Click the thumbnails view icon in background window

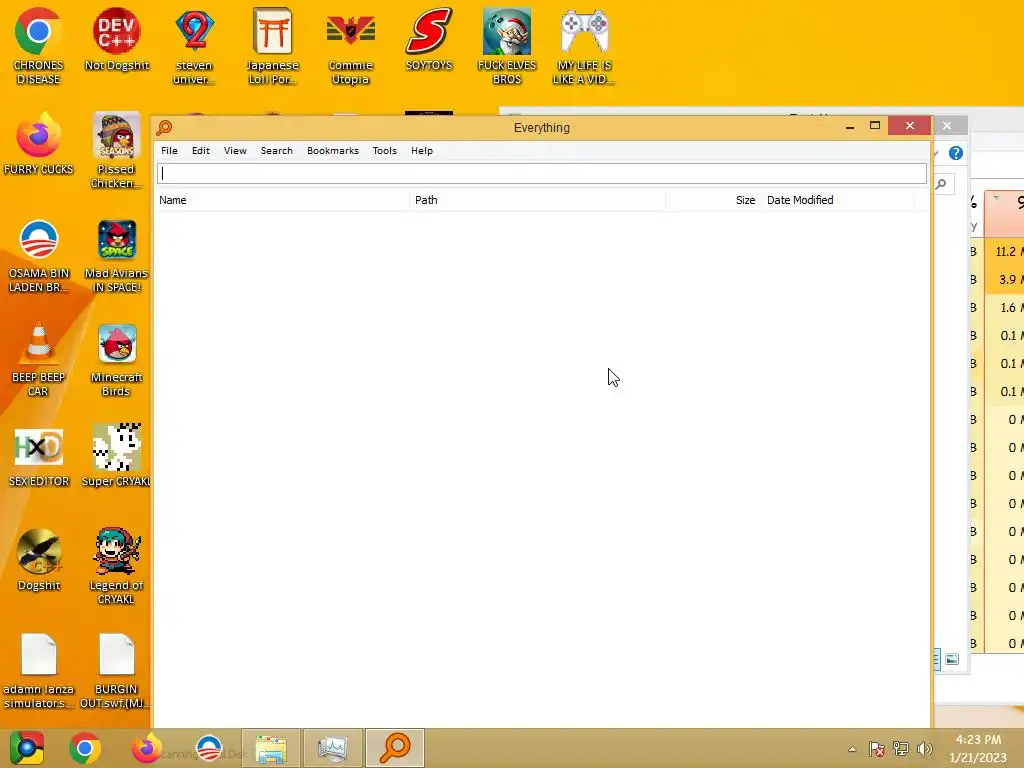click(952, 660)
